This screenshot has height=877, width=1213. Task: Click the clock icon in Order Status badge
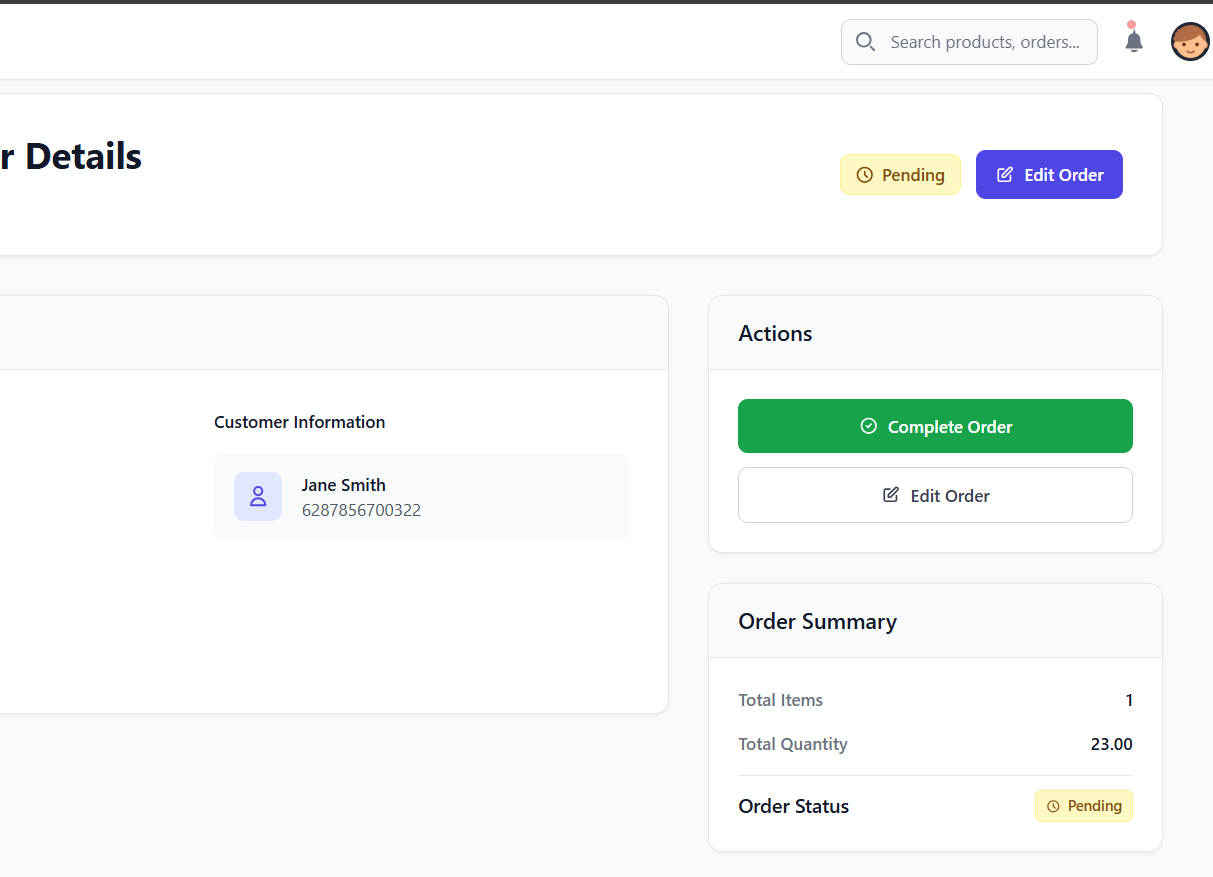tap(1053, 806)
